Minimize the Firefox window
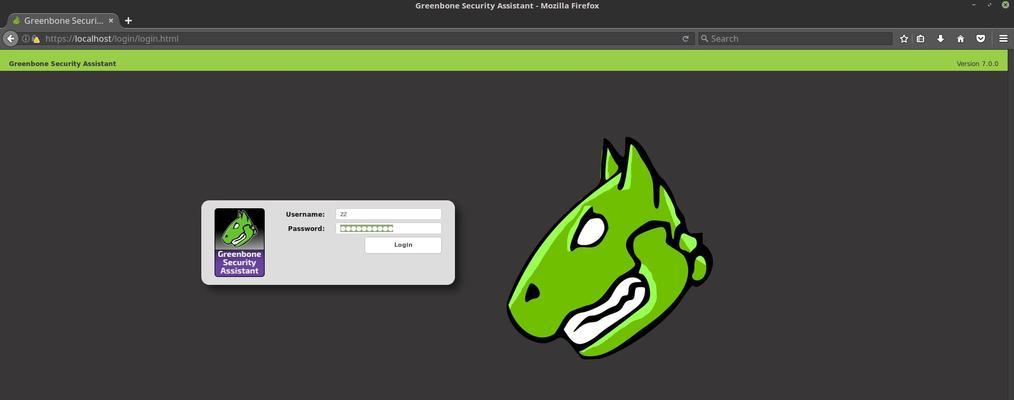The image size is (1014, 400). coord(974,6)
